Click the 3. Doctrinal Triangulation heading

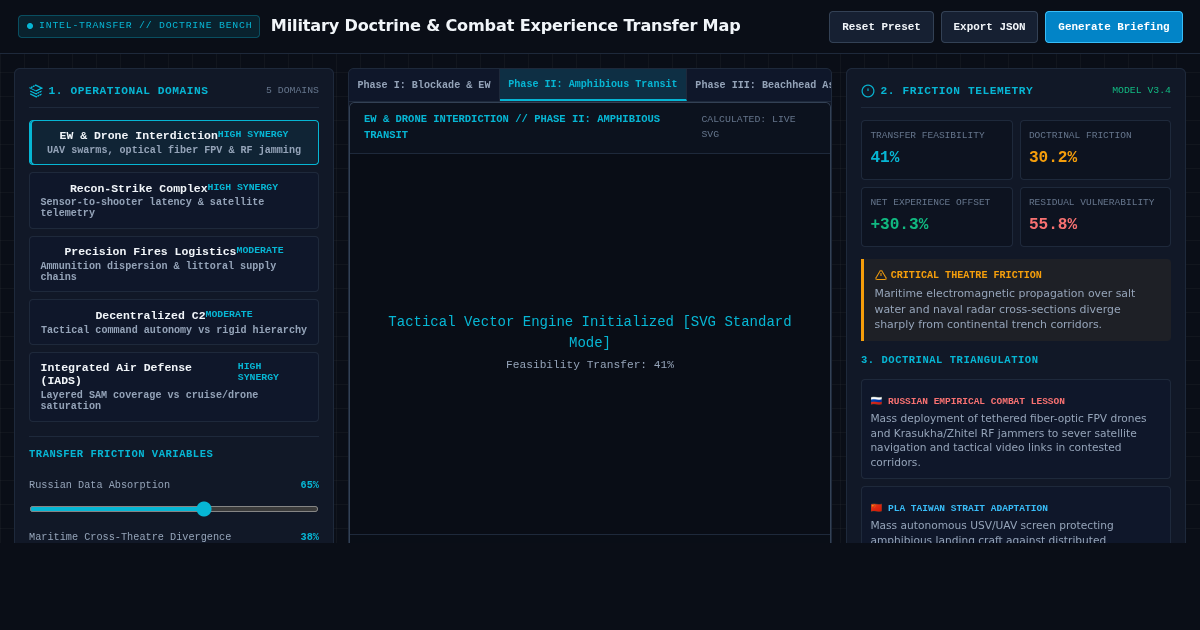949,360
